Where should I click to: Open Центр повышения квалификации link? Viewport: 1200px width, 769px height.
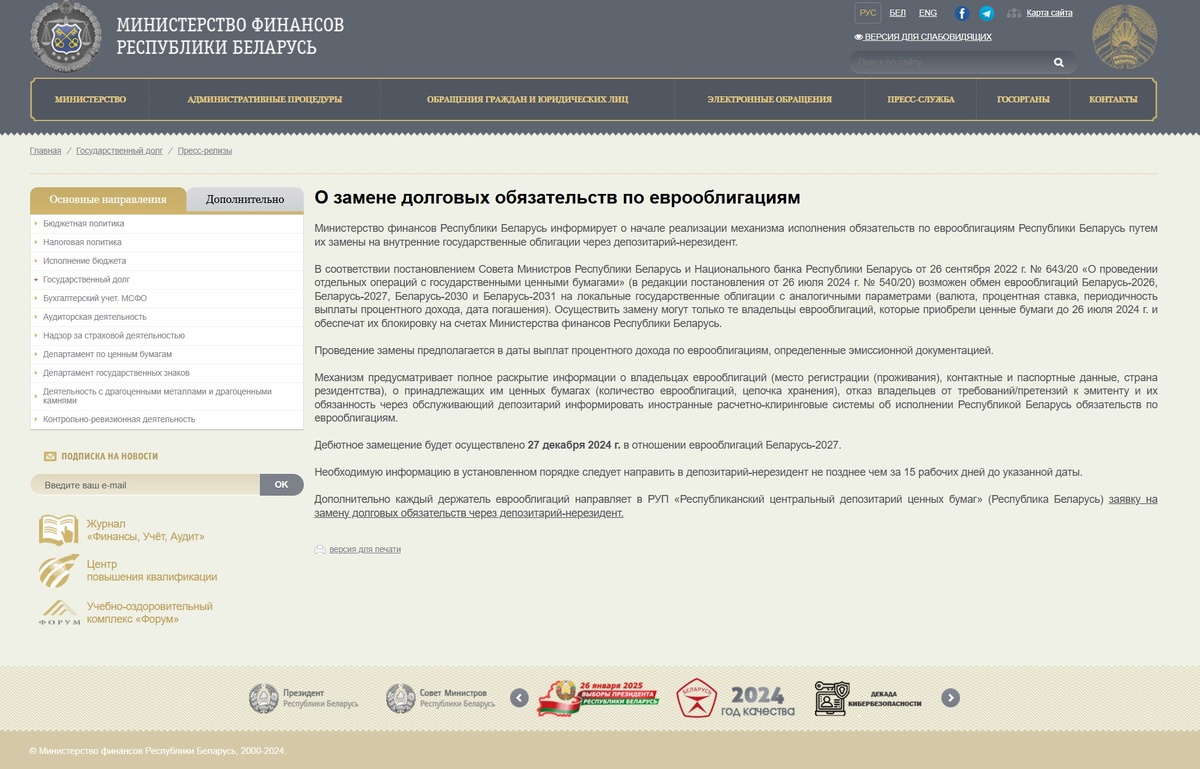[152, 571]
